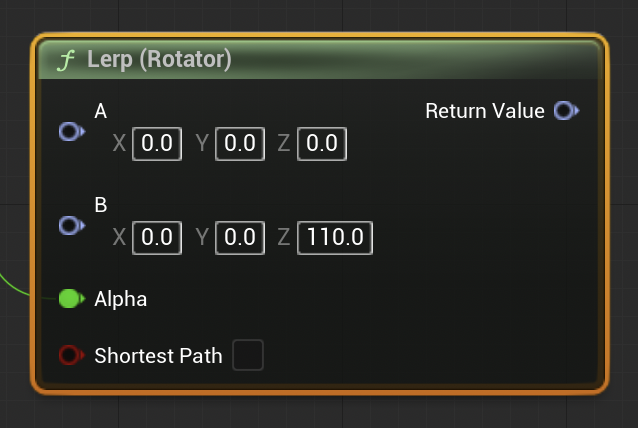Click the B pin label
The height and width of the screenshot is (428, 638).
click(x=101, y=205)
